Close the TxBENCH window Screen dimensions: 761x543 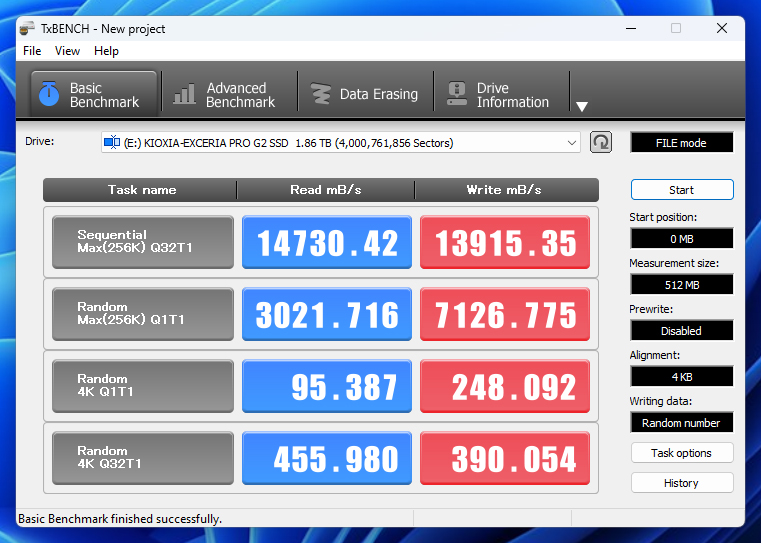pyautogui.click(x=722, y=29)
